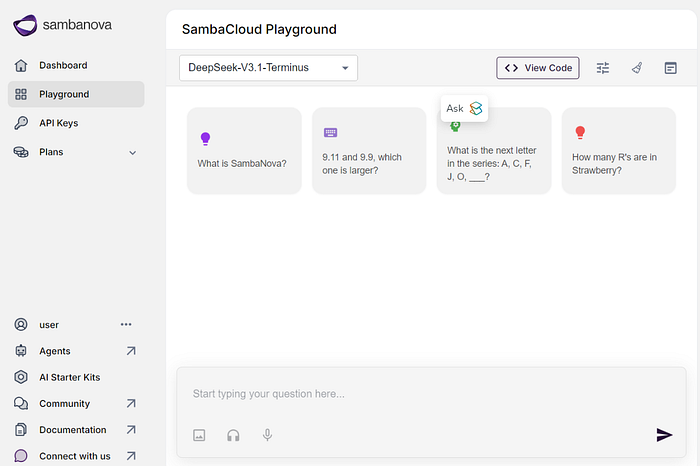700x466 pixels.
Task: Click Community chat bubbles icon
Action: (21, 404)
